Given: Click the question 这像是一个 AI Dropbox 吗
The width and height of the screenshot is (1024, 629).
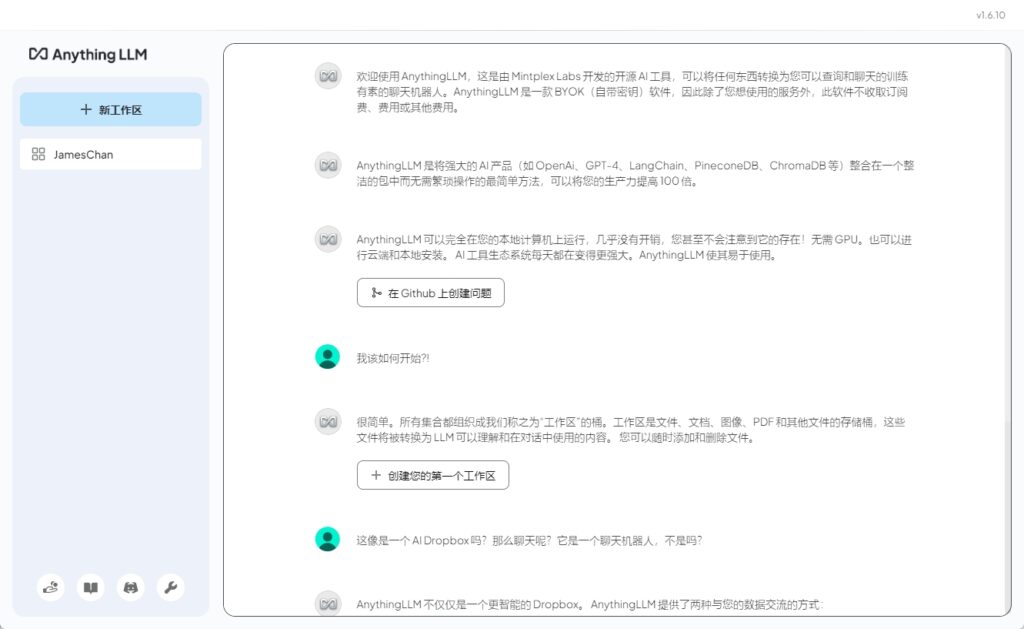Looking at the screenshot, I should click(529, 540).
